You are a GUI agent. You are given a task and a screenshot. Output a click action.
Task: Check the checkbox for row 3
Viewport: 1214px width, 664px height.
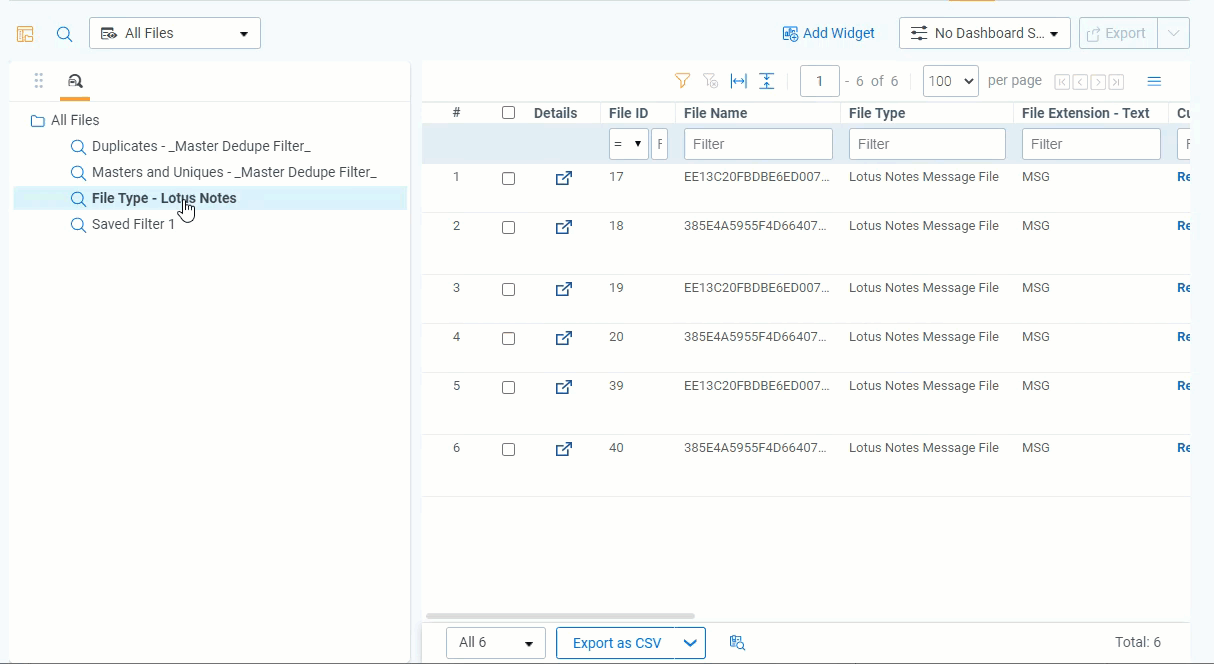(x=508, y=289)
